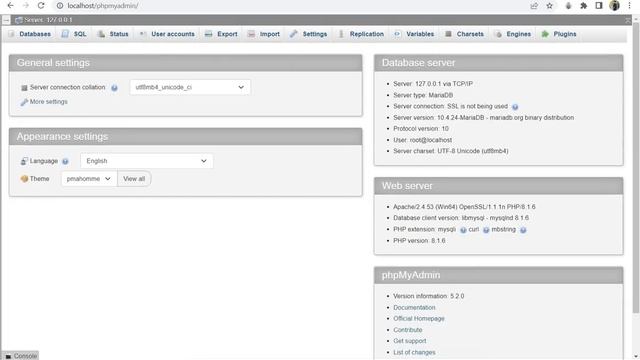Screen dimensions: 640x360
Task: Click the help icon after mbstring extension
Action: pos(523,230)
